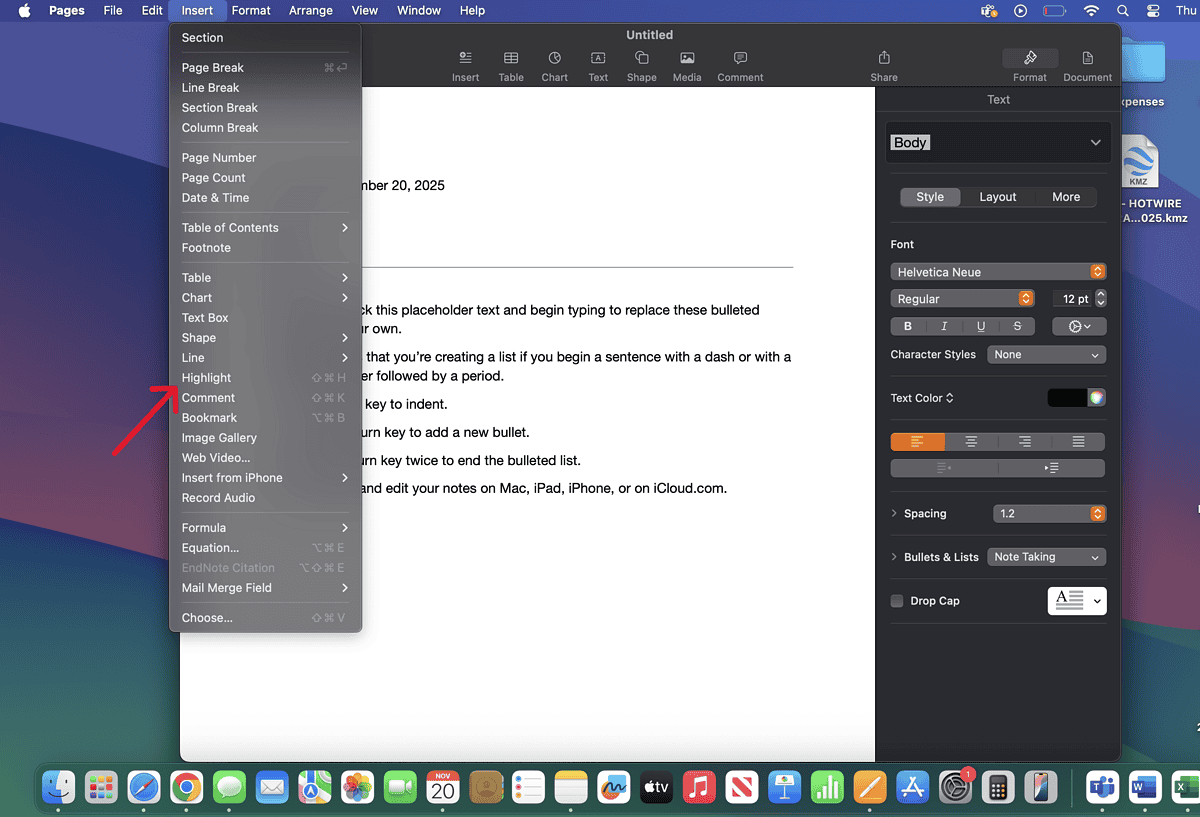Open Google Chrome from the Dock
This screenshot has height=817, width=1200.
[185, 788]
